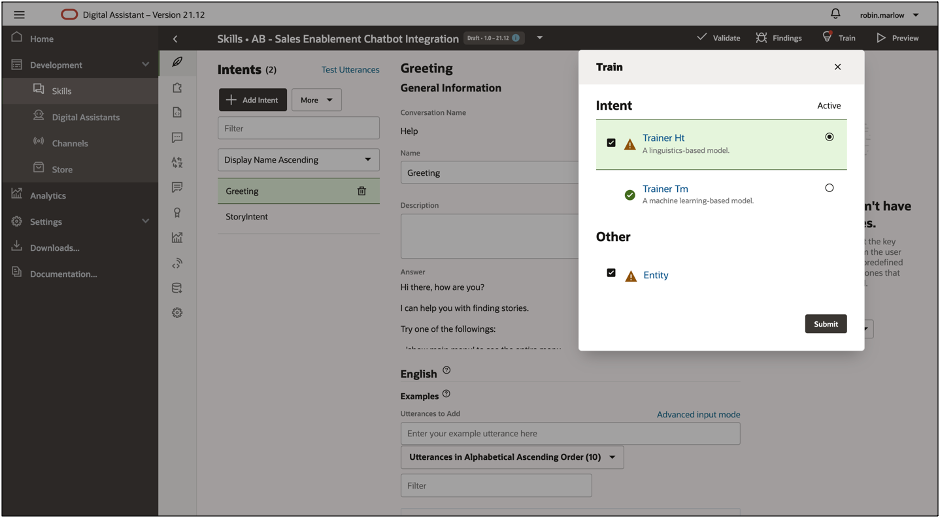
Task: Open notifications bell icon
Action: pos(836,13)
